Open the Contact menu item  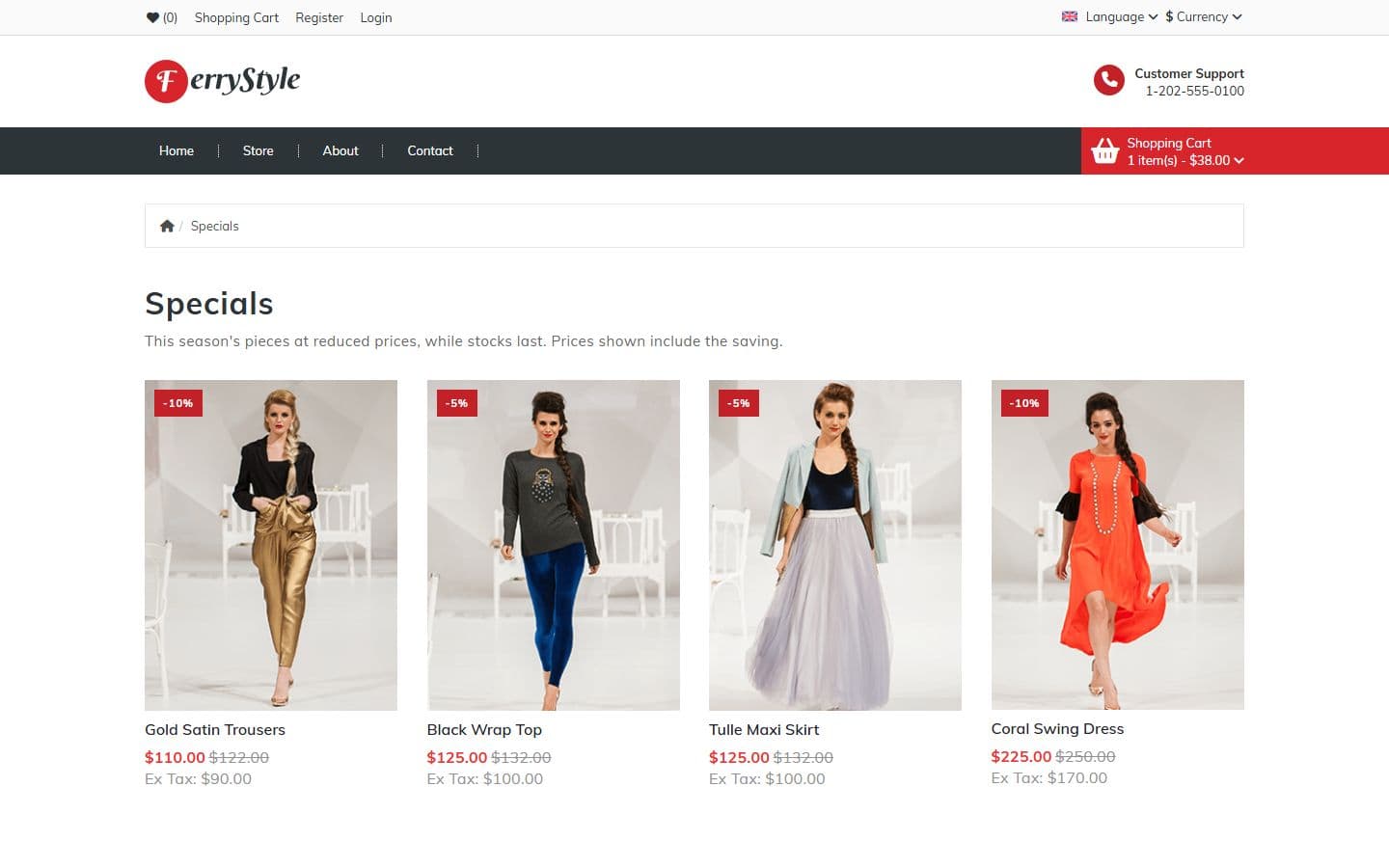(429, 150)
